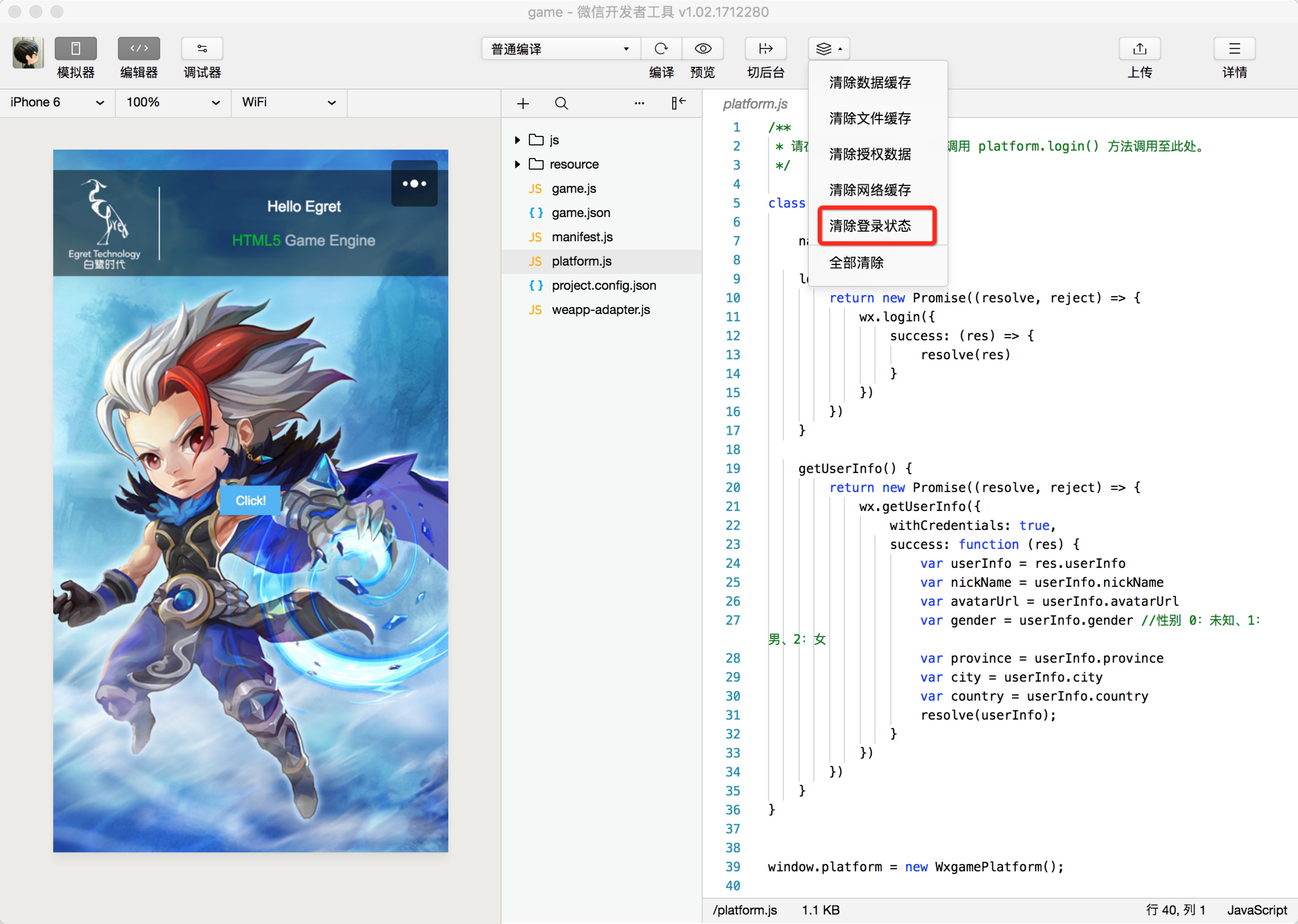Toggle the debugger panel button
1298x924 pixels.
(x=202, y=49)
